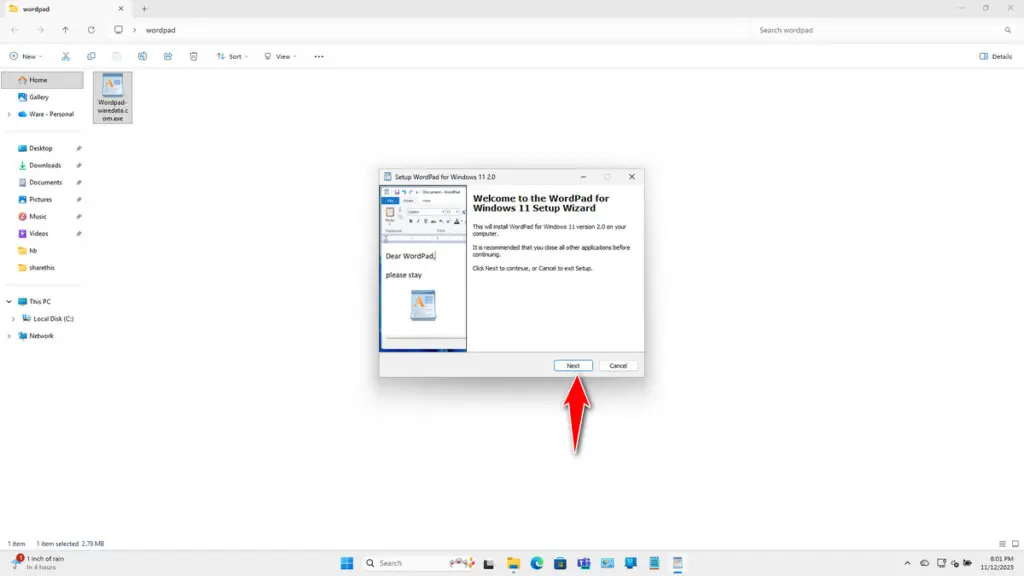Cut the selected file using the Cut icon
The height and width of the screenshot is (576, 1024).
click(66, 57)
